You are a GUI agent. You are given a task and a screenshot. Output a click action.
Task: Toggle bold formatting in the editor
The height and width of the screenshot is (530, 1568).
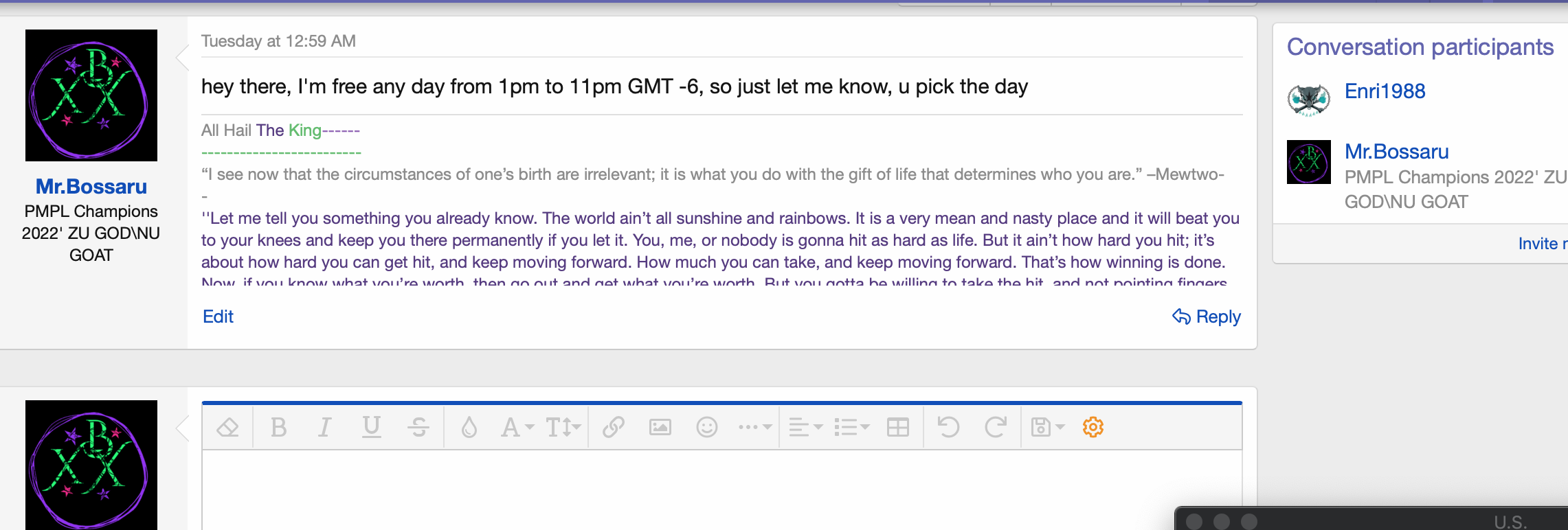click(278, 428)
